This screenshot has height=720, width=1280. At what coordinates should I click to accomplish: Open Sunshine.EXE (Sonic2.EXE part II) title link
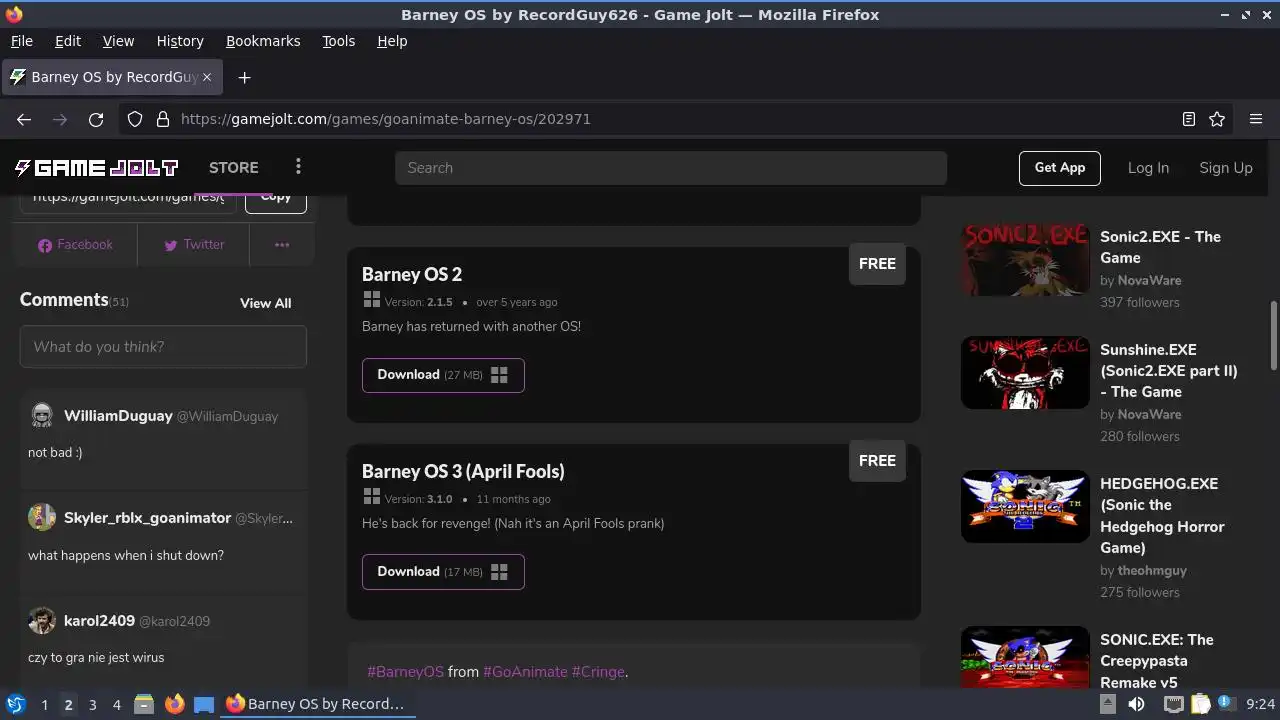tap(1169, 371)
